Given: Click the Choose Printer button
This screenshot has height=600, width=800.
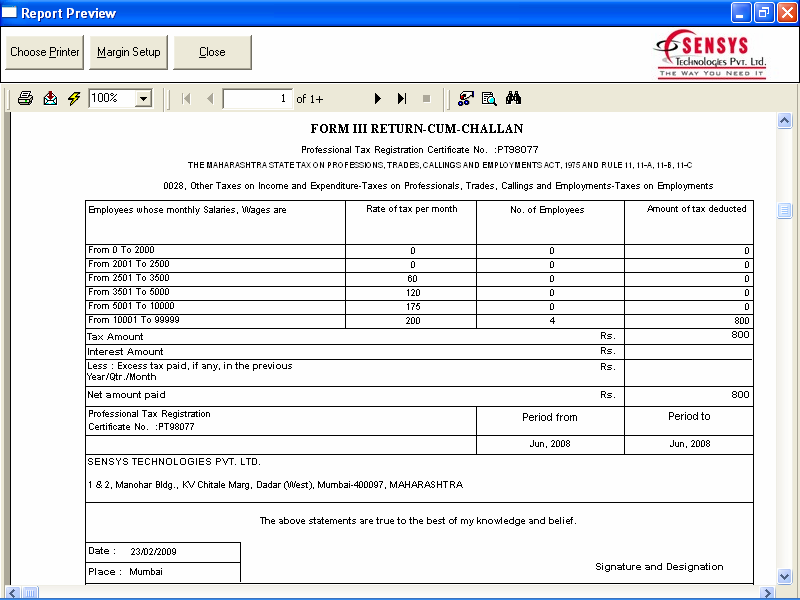Looking at the screenshot, I should (x=44, y=52).
